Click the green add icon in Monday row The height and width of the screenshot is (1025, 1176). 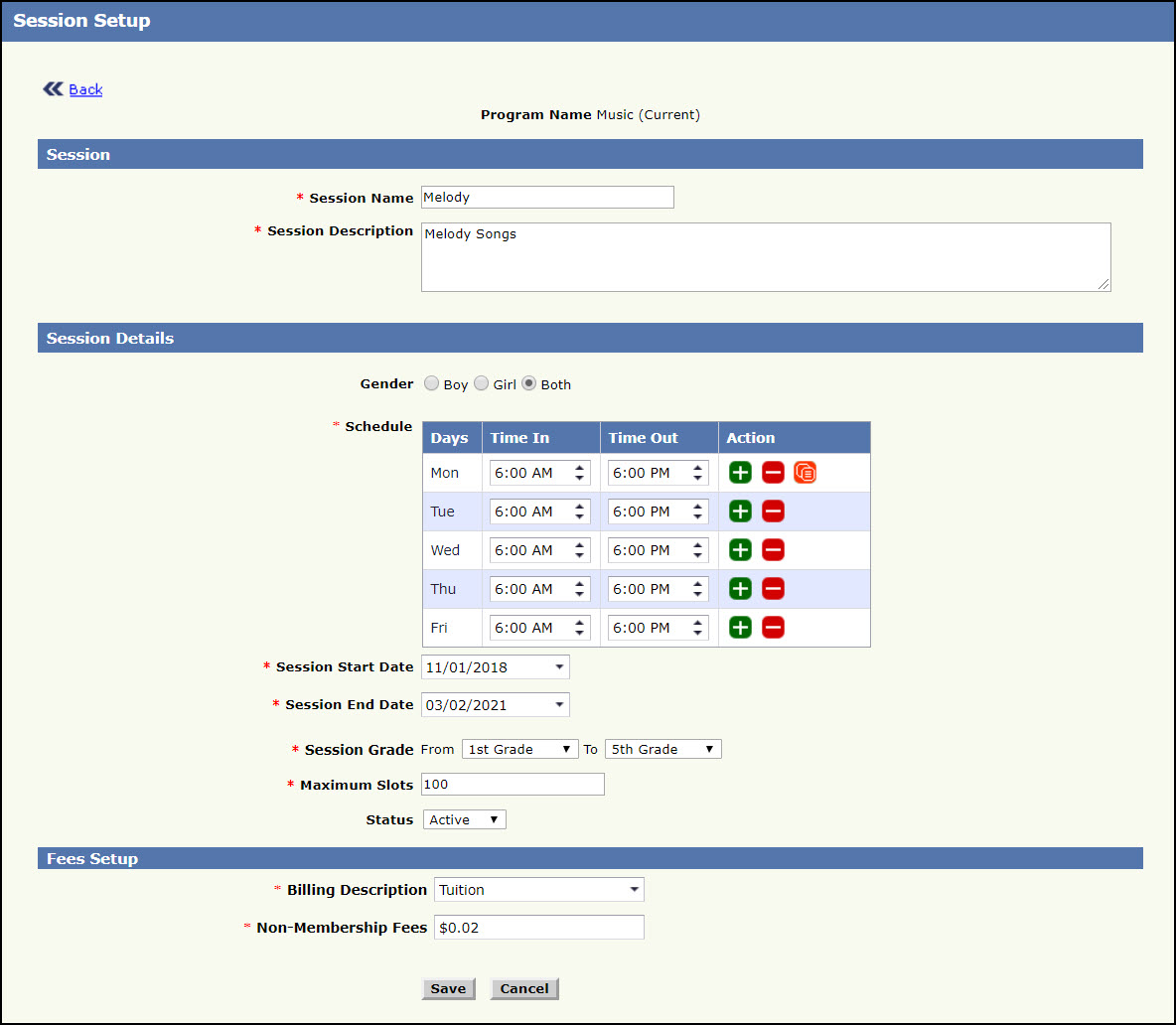tap(740, 473)
